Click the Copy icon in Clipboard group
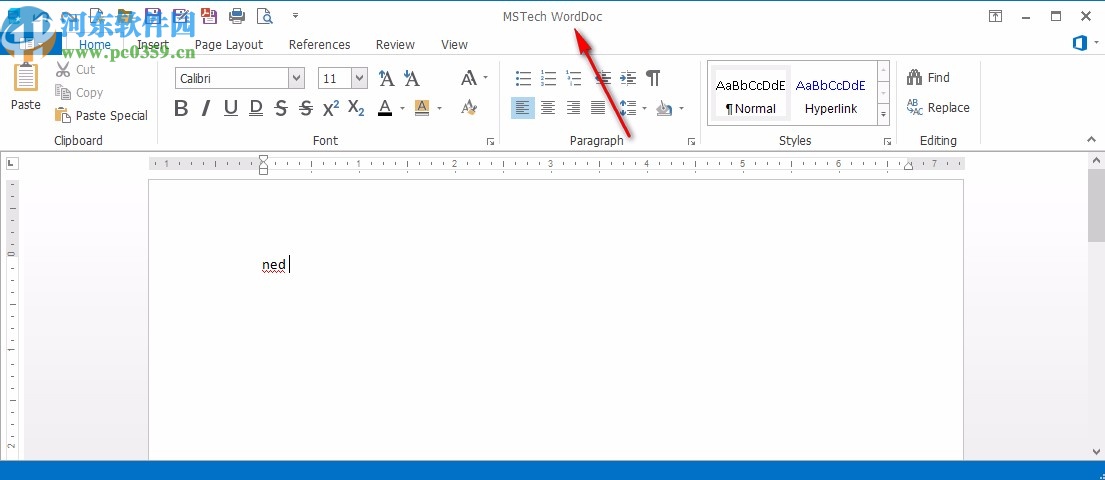Viewport: 1105px width, 480px height. coord(63,92)
